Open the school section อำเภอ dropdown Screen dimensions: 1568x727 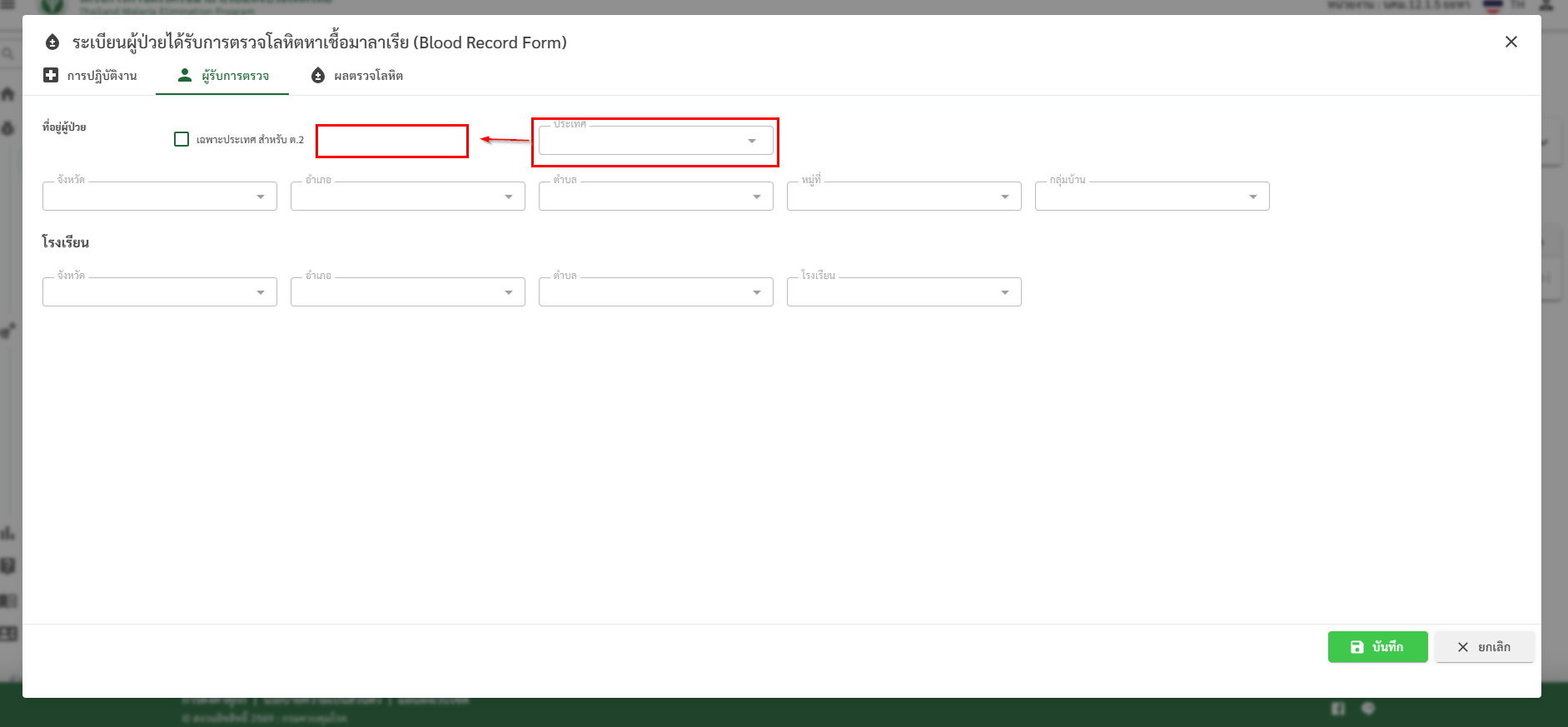pos(407,292)
